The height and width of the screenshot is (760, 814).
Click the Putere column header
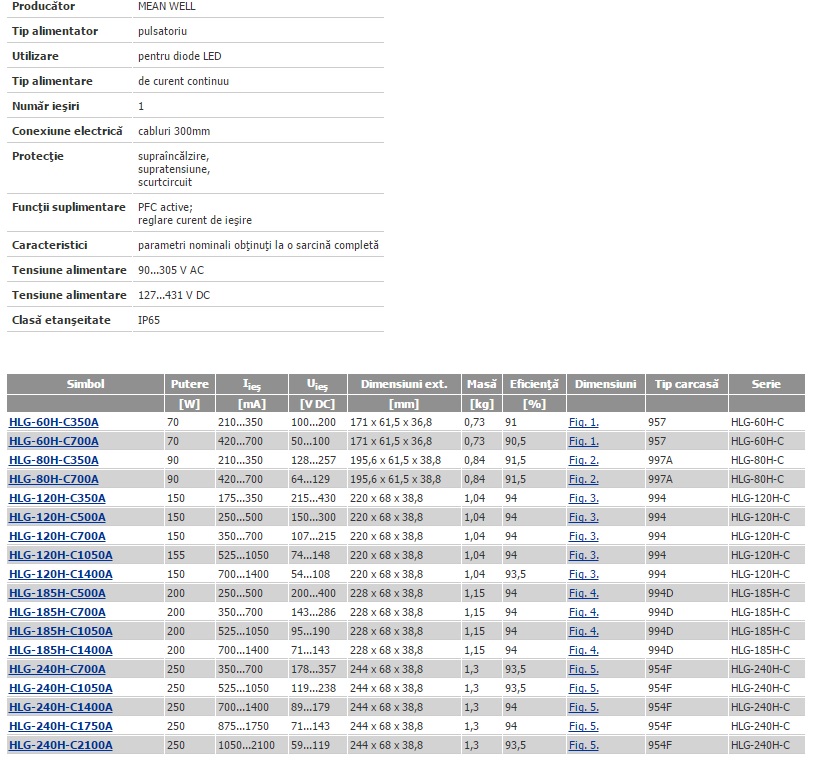(x=189, y=384)
